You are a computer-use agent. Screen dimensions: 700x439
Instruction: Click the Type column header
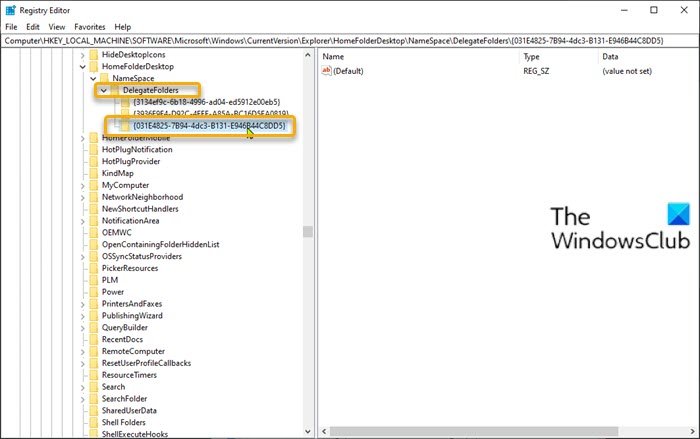531,57
